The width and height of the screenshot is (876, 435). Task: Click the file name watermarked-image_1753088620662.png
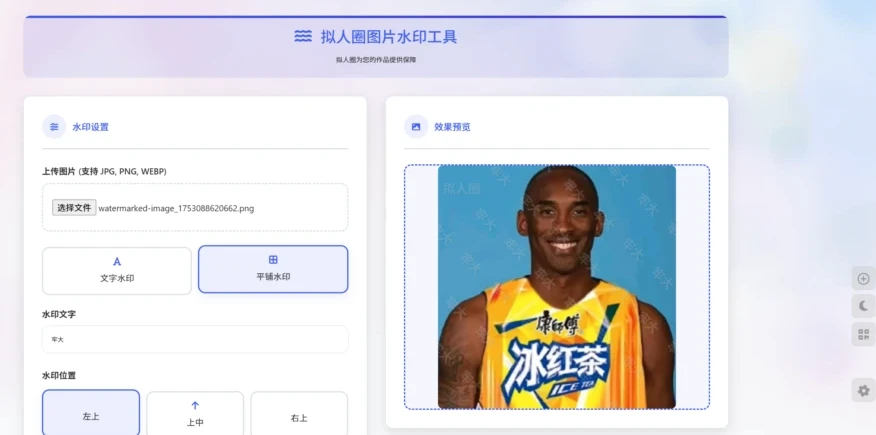176,208
